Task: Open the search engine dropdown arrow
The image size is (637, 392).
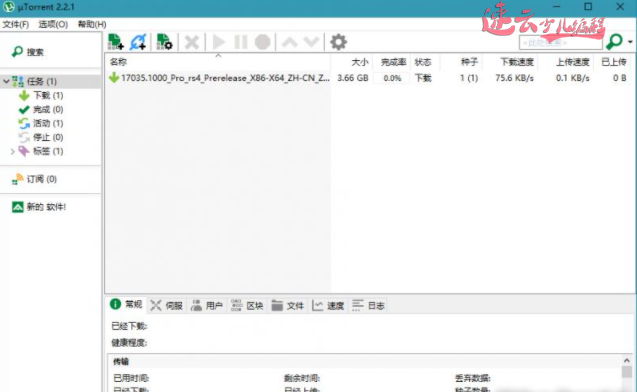Action: point(630,42)
